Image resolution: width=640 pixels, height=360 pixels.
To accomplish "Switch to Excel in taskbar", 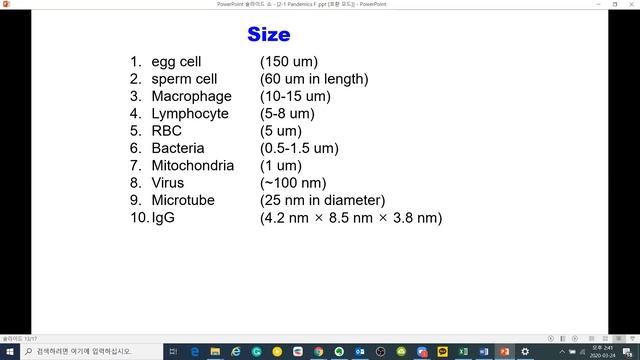I will tap(463, 351).
